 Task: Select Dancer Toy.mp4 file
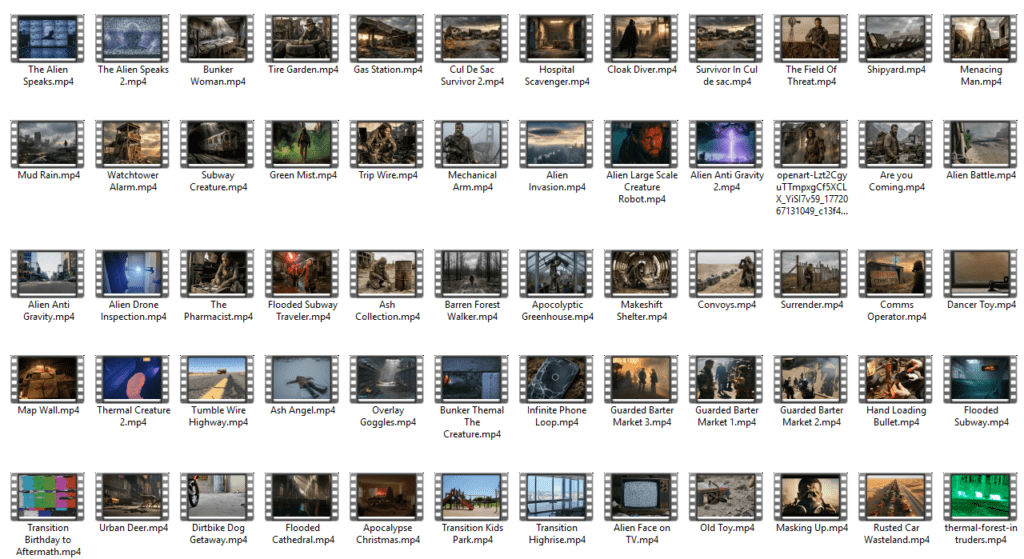click(981, 274)
